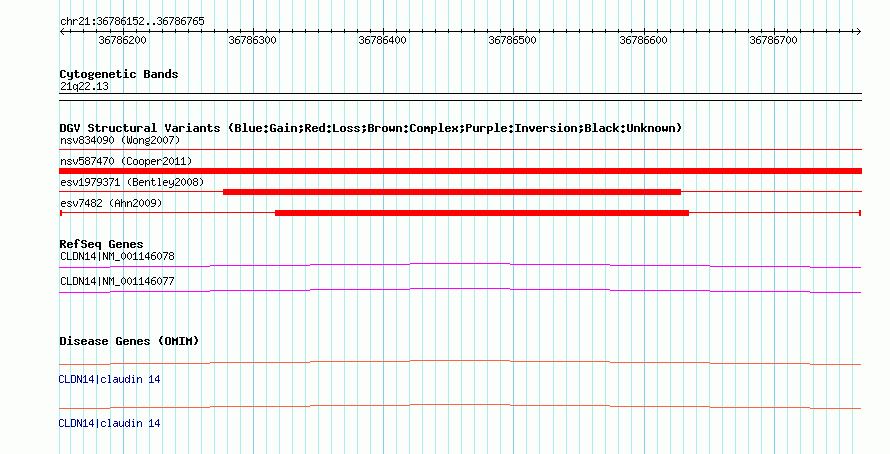Select the Cytogenetic Bands track title
The height and width of the screenshot is (454, 890).
click(119, 74)
